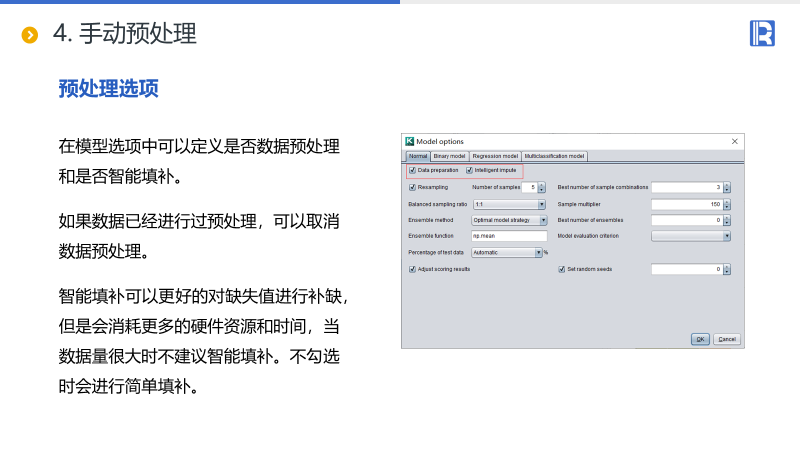Switch to the Normal tab

pyautogui.click(x=418, y=156)
